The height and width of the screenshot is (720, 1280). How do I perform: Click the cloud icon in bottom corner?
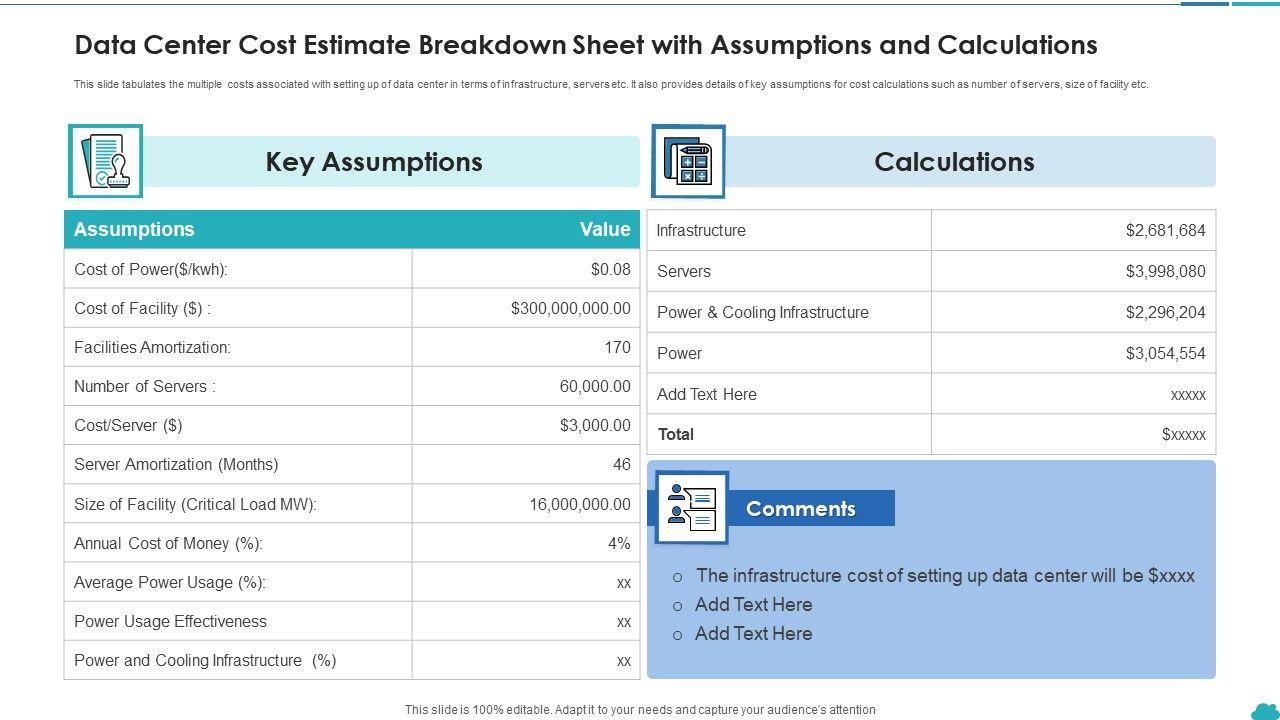coord(1264,709)
